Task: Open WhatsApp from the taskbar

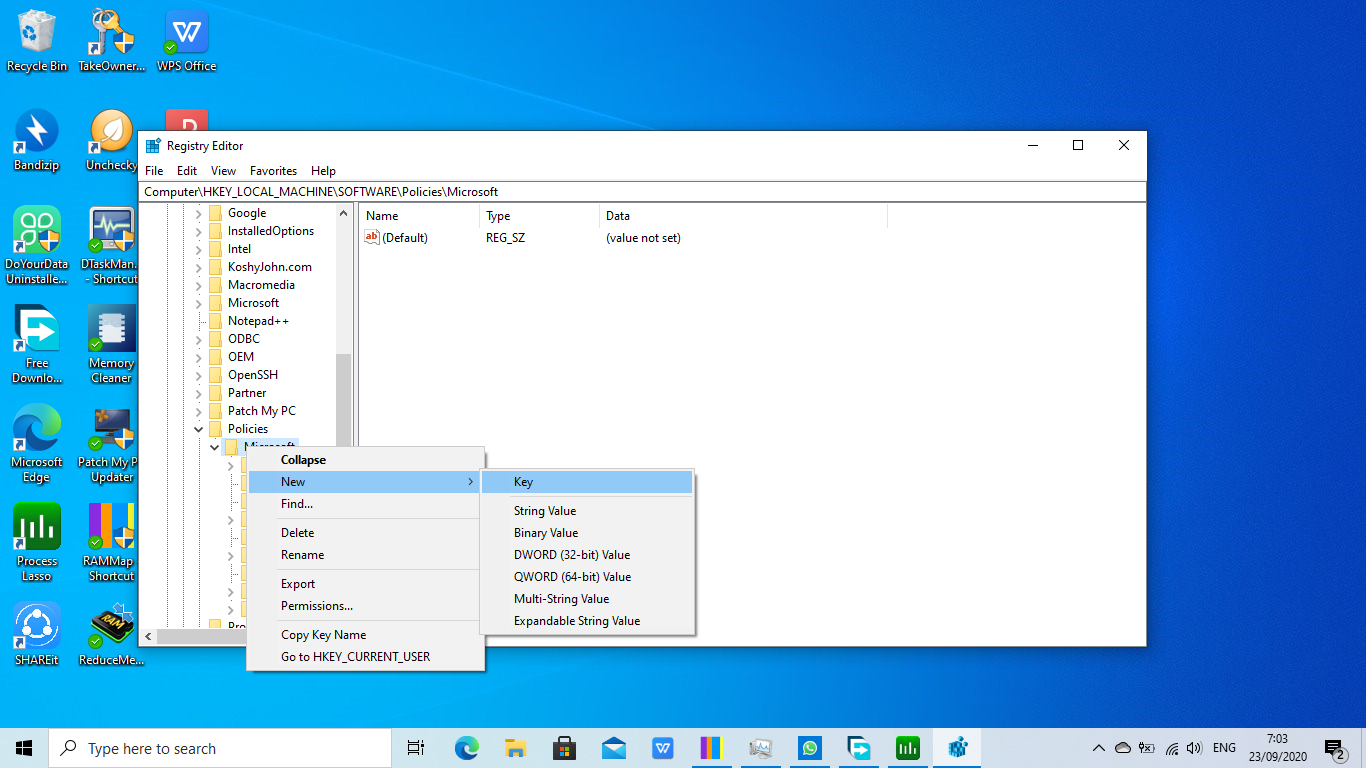Action: pyautogui.click(x=810, y=748)
